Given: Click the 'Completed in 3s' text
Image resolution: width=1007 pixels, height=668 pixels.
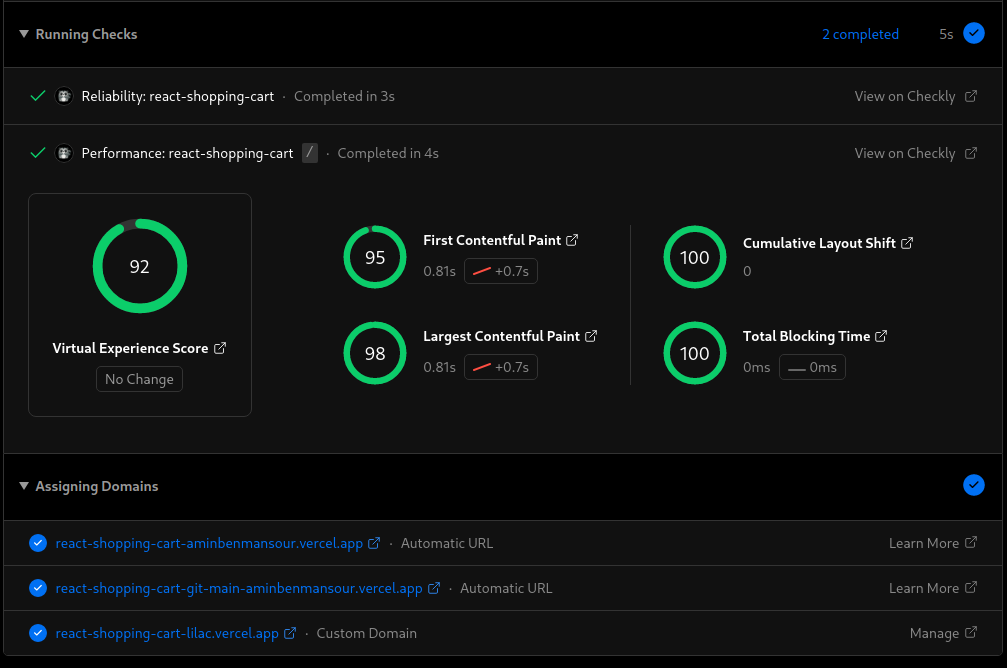Looking at the screenshot, I should point(344,96).
